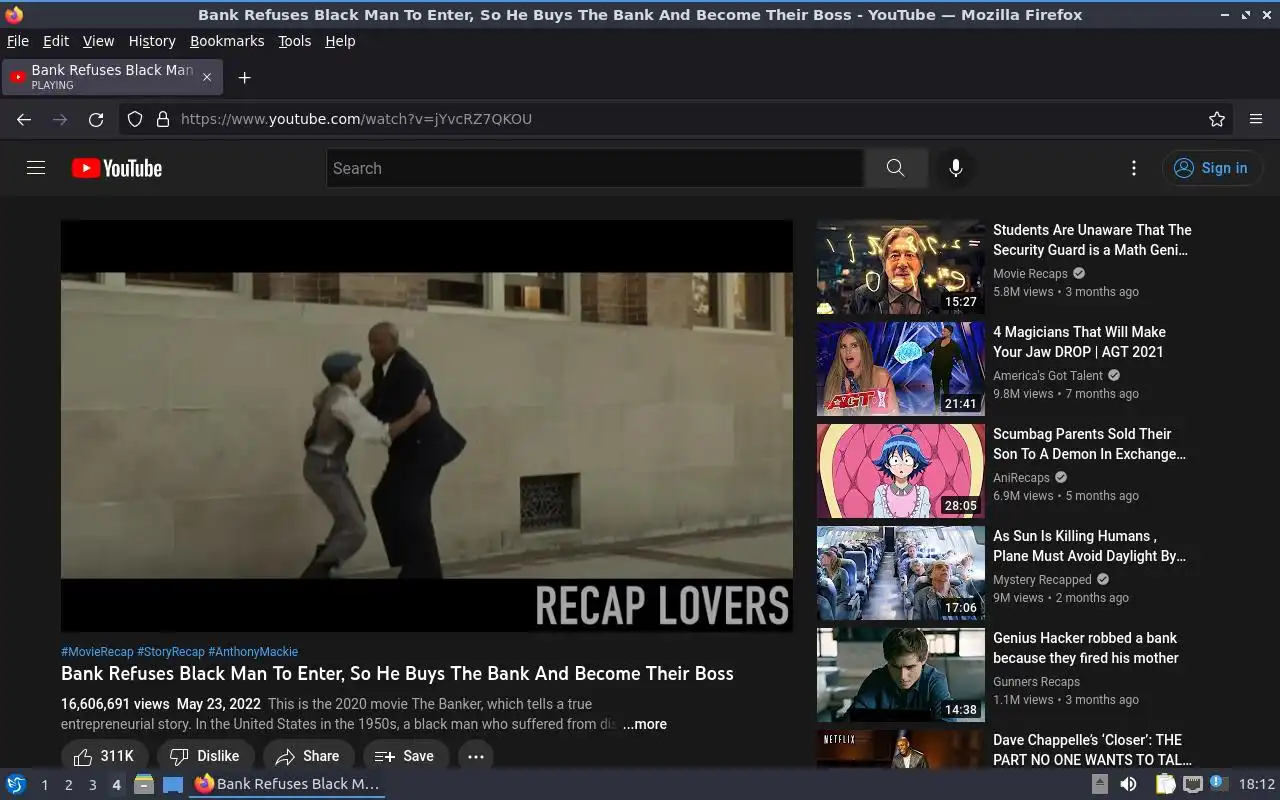Focus the YouTube Search input field
1280x800 pixels.
click(595, 168)
